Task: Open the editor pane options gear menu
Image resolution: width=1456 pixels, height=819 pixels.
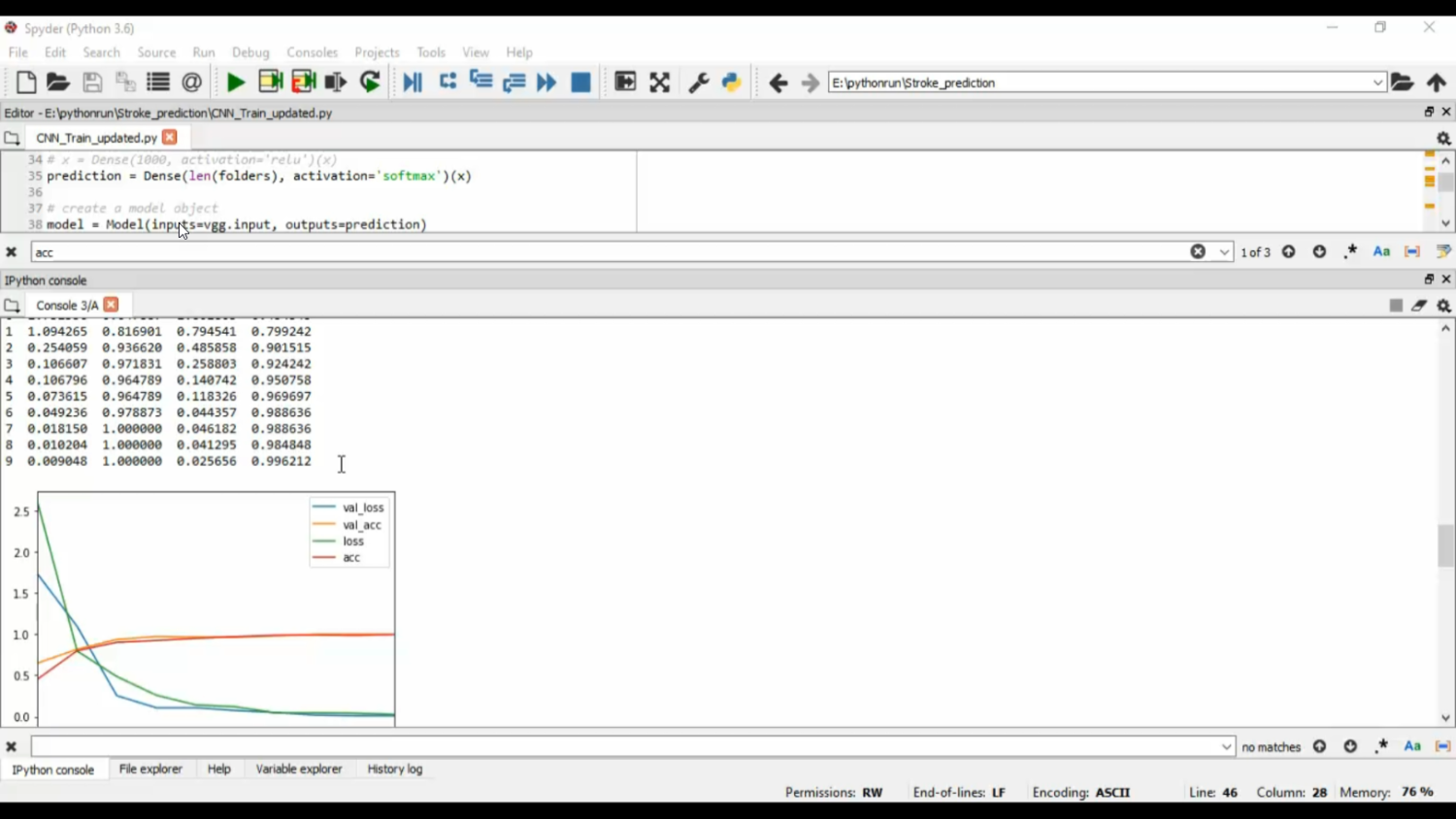Action: click(1444, 138)
